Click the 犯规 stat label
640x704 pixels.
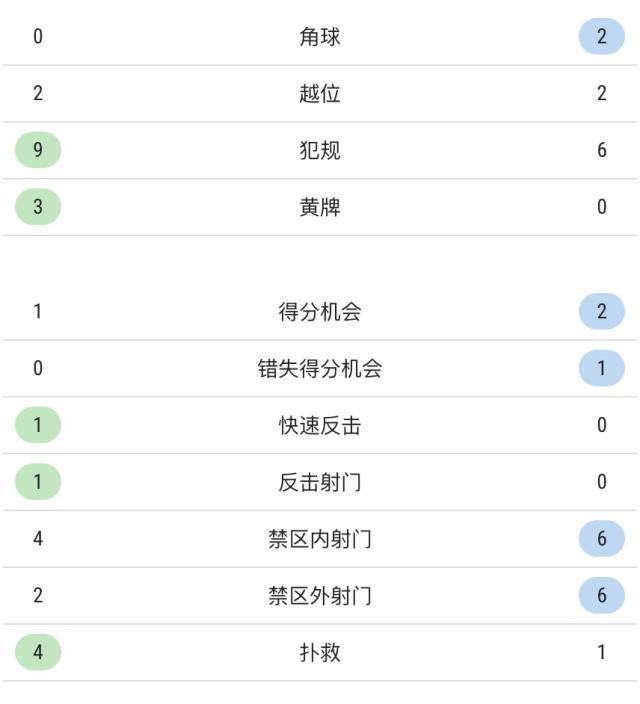pyautogui.click(x=320, y=151)
